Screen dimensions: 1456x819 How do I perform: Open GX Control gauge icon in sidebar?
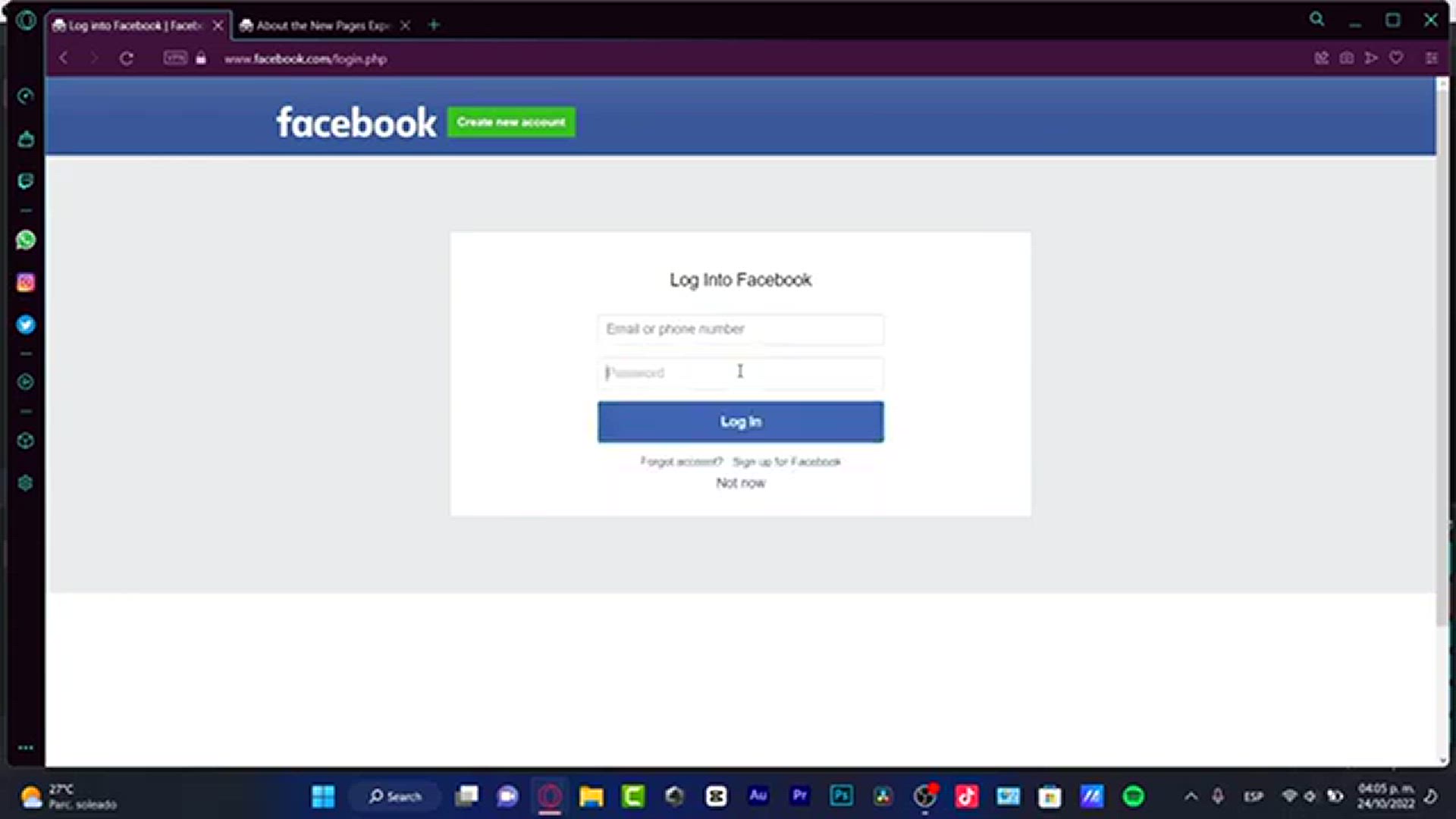click(x=26, y=96)
